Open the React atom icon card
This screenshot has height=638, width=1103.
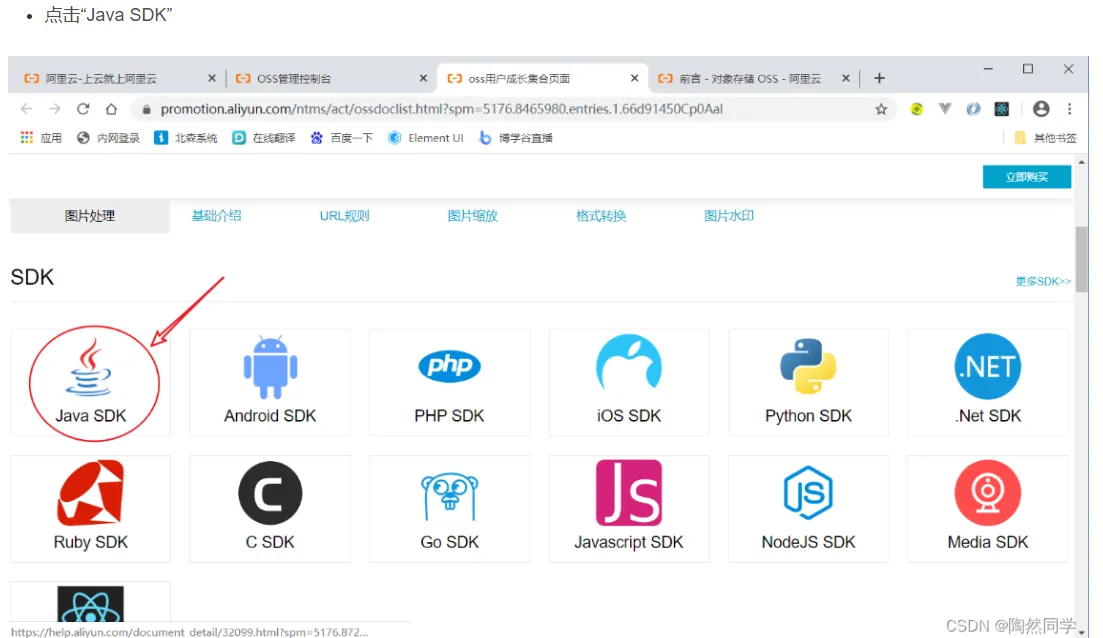[x=91, y=603]
